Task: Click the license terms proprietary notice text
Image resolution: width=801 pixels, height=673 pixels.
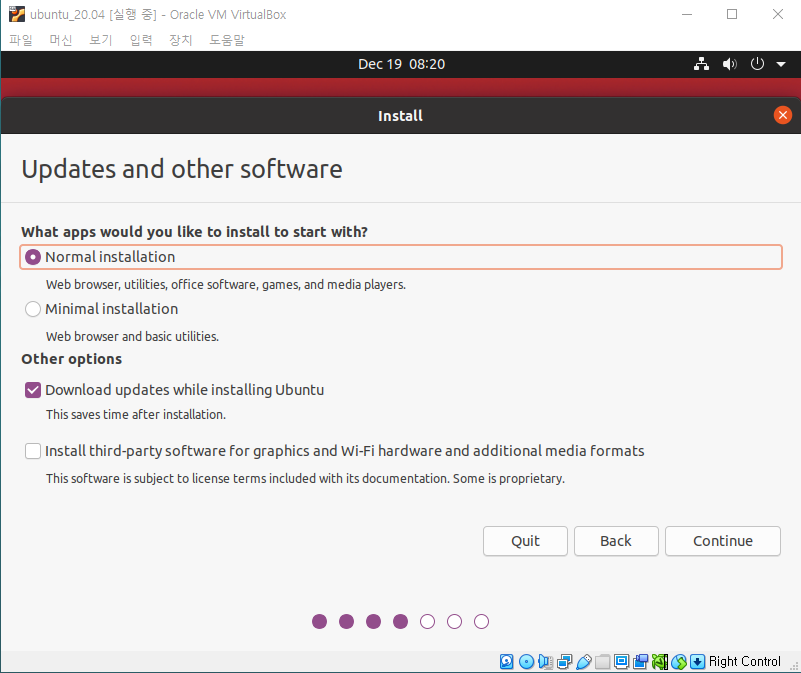Action: coord(305,479)
